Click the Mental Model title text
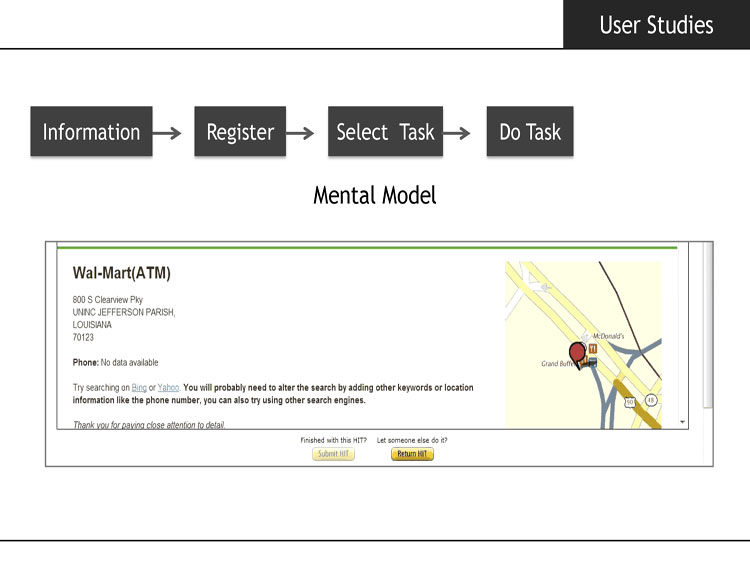 (x=375, y=195)
